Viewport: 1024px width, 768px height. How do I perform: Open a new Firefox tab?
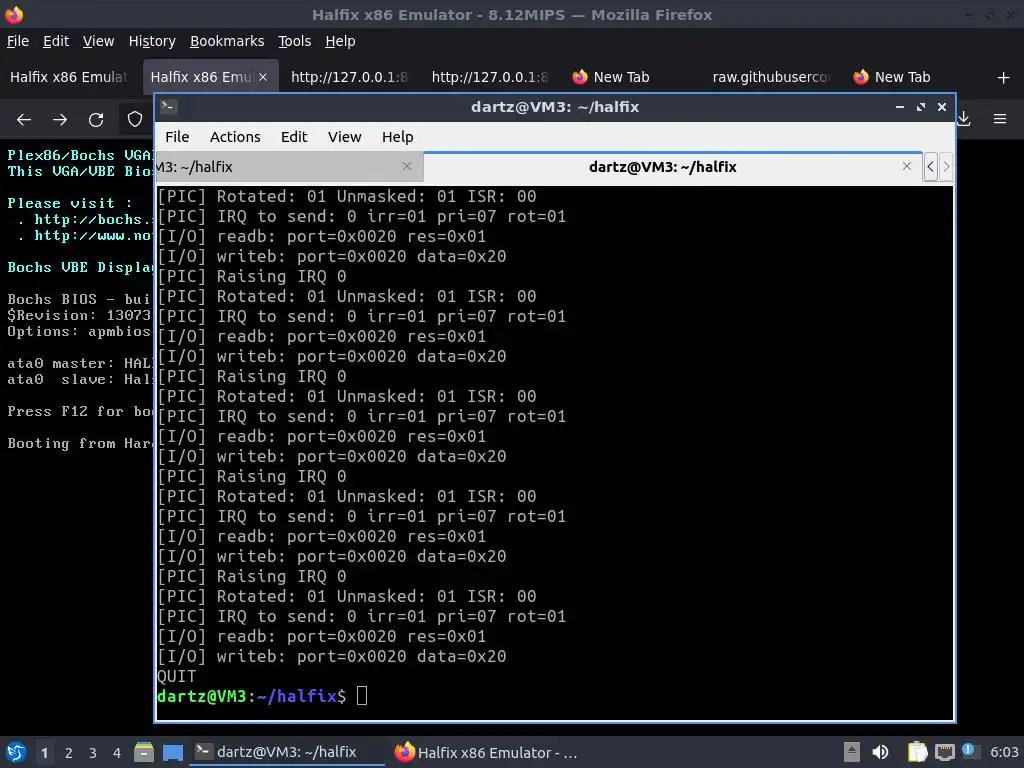point(1004,78)
